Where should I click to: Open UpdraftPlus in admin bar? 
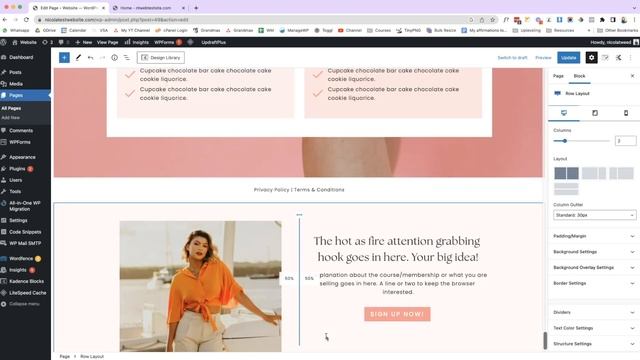(213, 42)
